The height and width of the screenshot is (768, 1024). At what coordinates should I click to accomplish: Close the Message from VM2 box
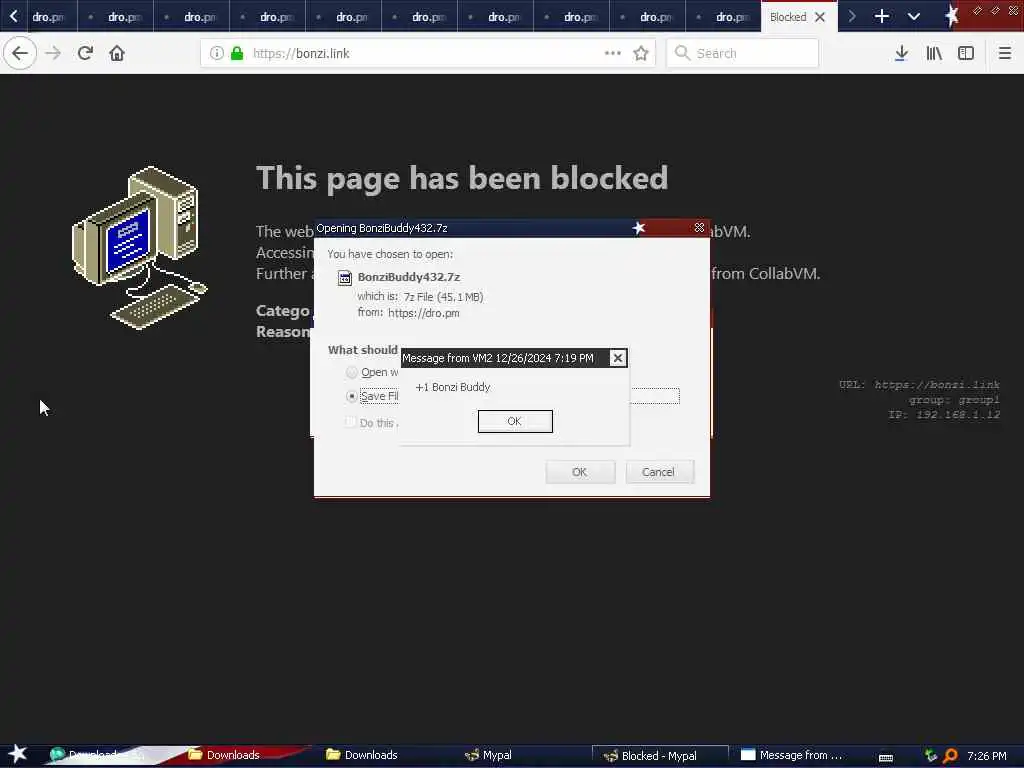[x=617, y=358]
